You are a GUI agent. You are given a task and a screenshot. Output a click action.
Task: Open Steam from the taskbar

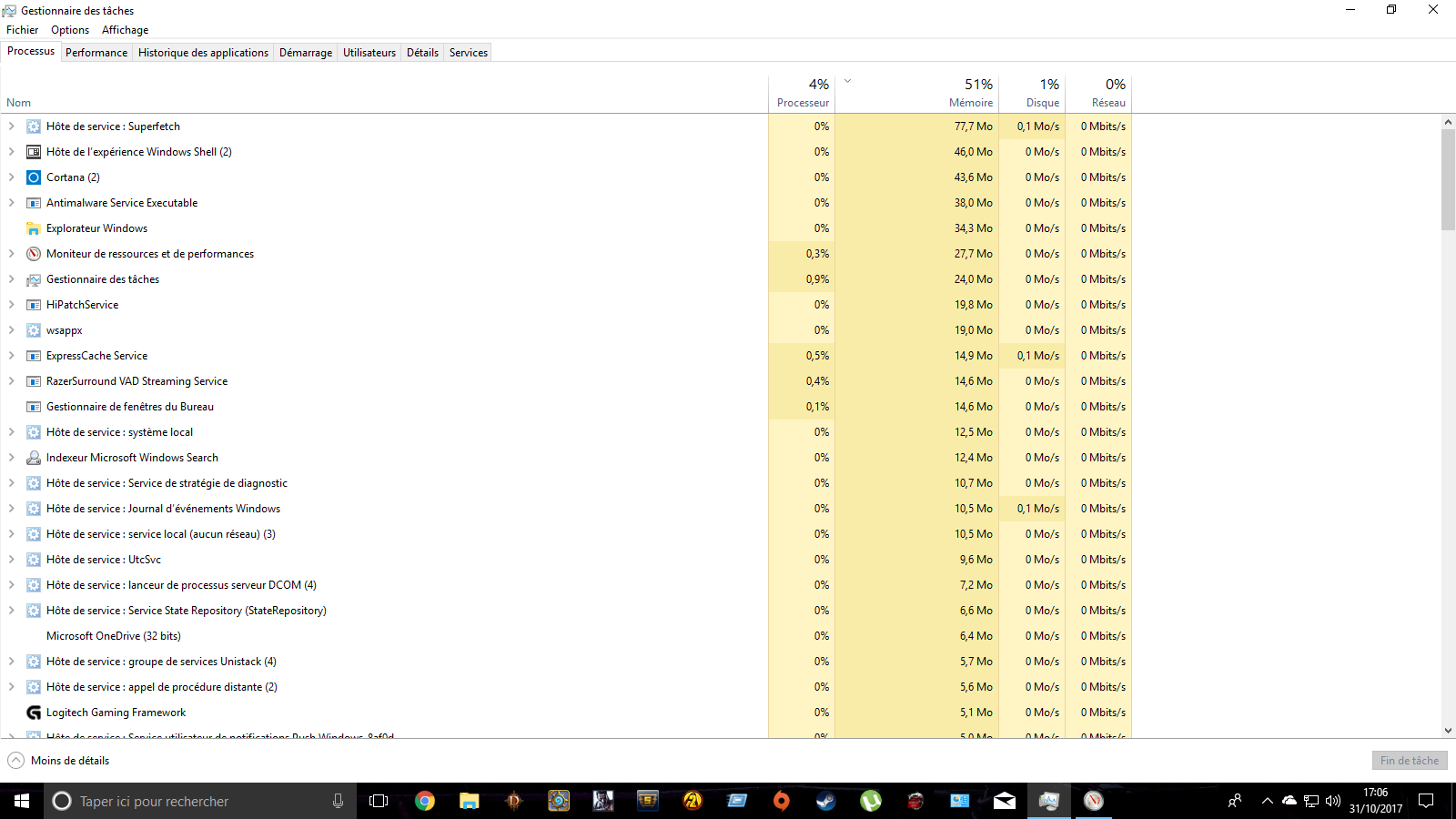[x=825, y=801]
